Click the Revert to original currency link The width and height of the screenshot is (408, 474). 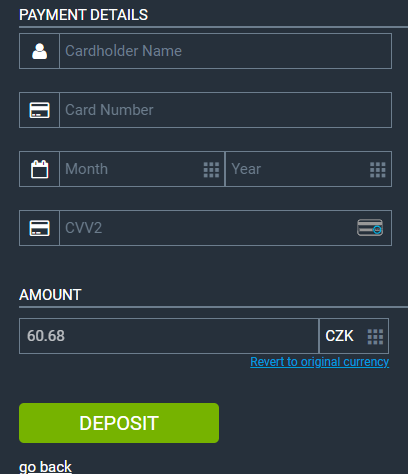tap(320, 362)
